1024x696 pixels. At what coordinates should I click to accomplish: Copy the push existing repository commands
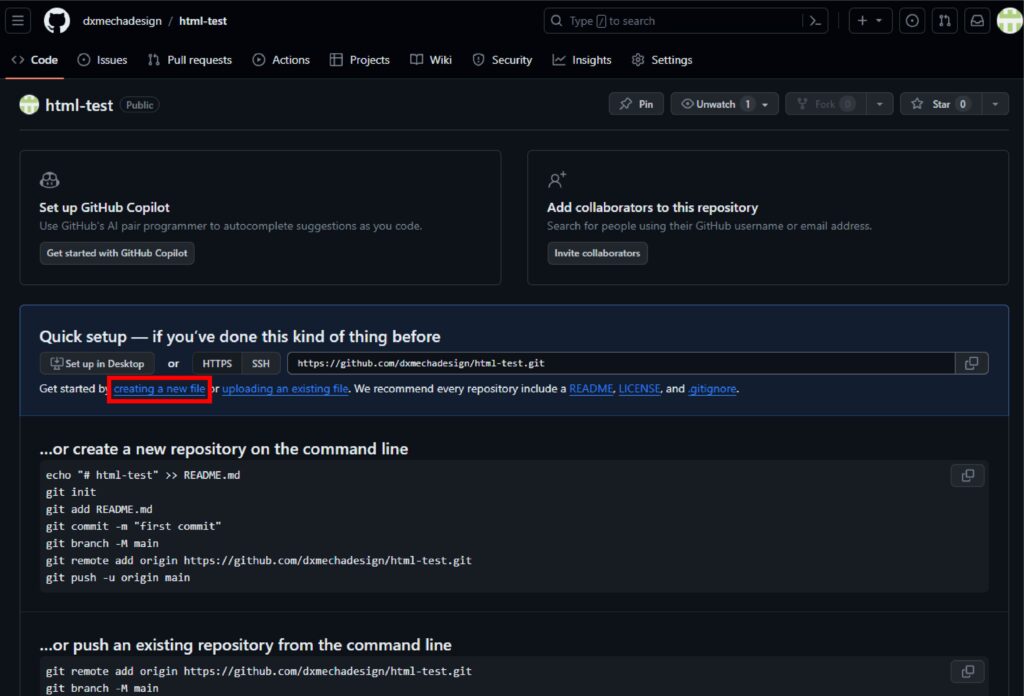968,671
